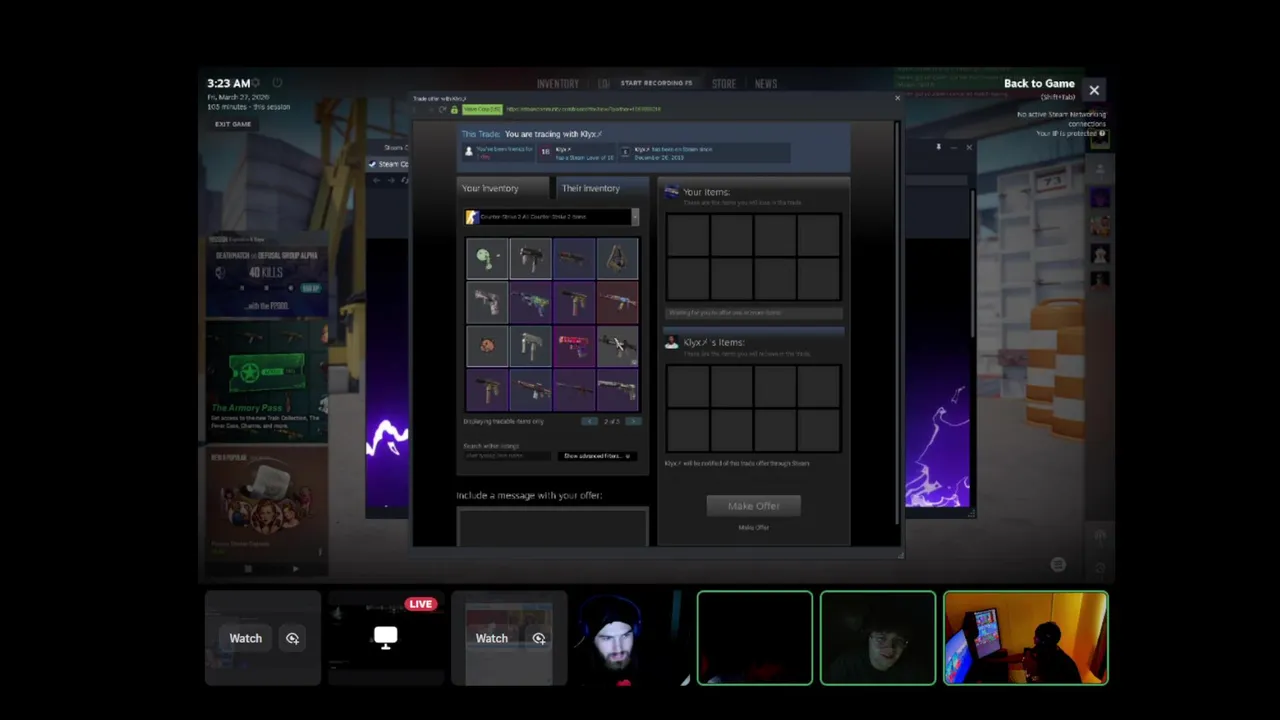Pick the white pistol skin in inventory

(487, 302)
